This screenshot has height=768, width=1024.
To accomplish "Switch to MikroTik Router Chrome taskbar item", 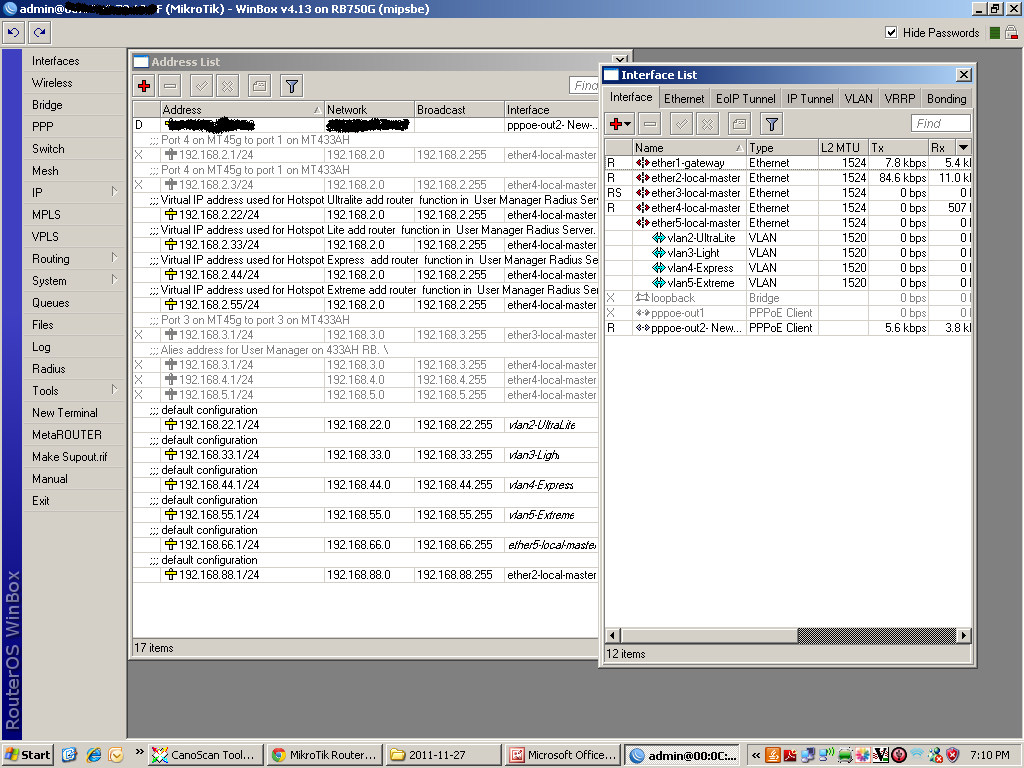I will coord(325,755).
